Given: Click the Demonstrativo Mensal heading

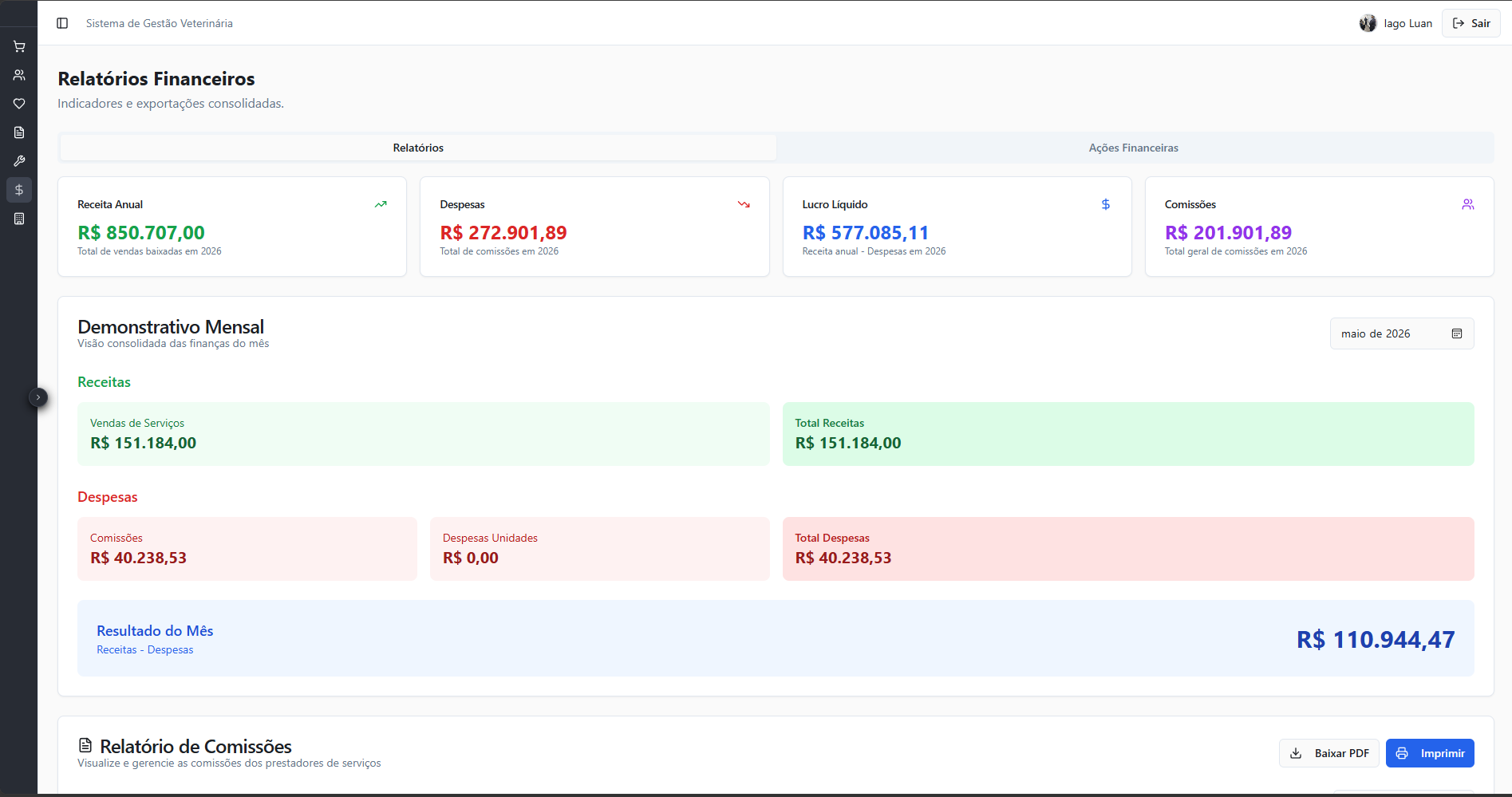Looking at the screenshot, I should [x=171, y=326].
